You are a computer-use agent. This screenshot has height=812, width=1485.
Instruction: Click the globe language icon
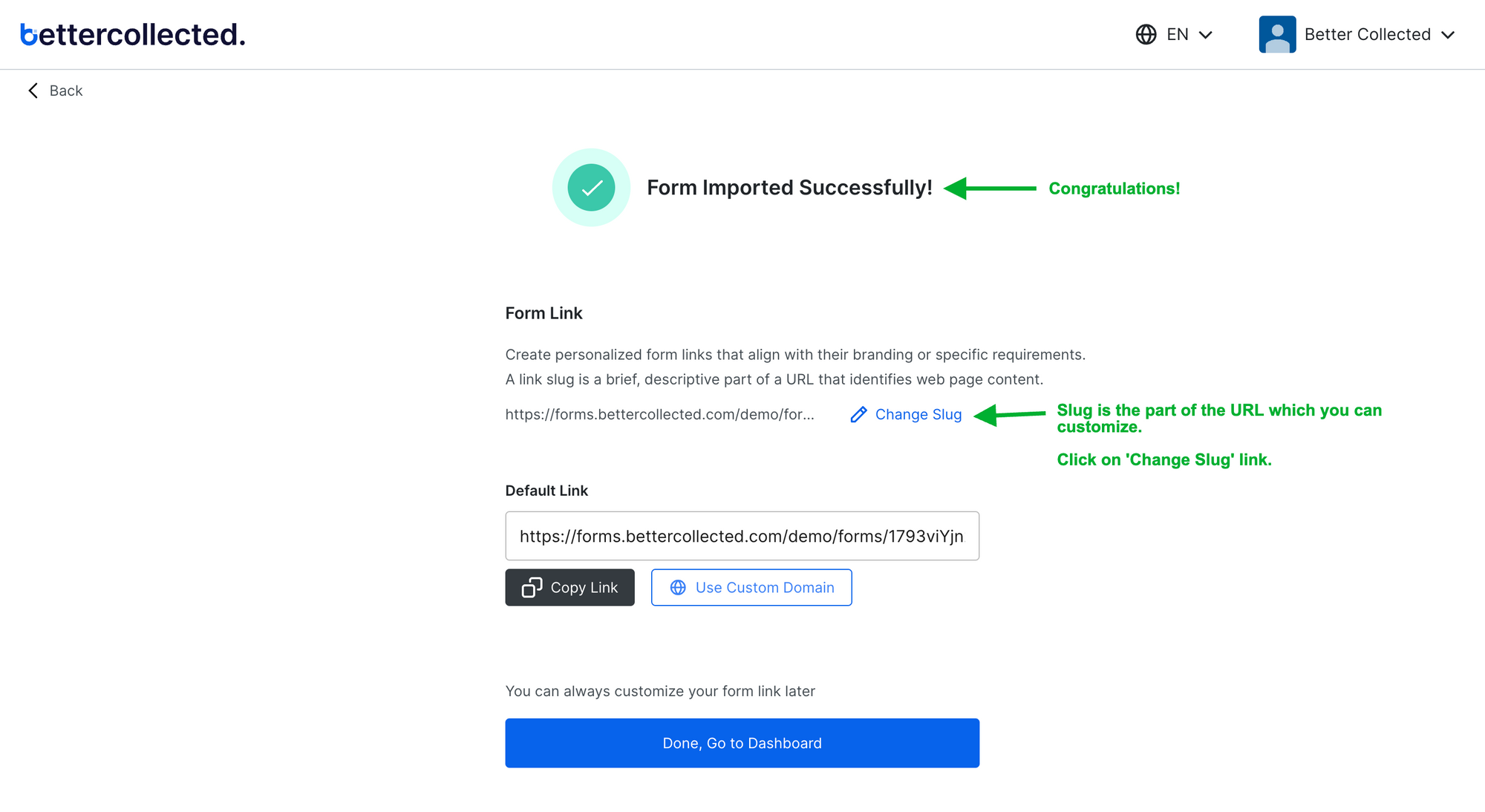click(x=1146, y=34)
